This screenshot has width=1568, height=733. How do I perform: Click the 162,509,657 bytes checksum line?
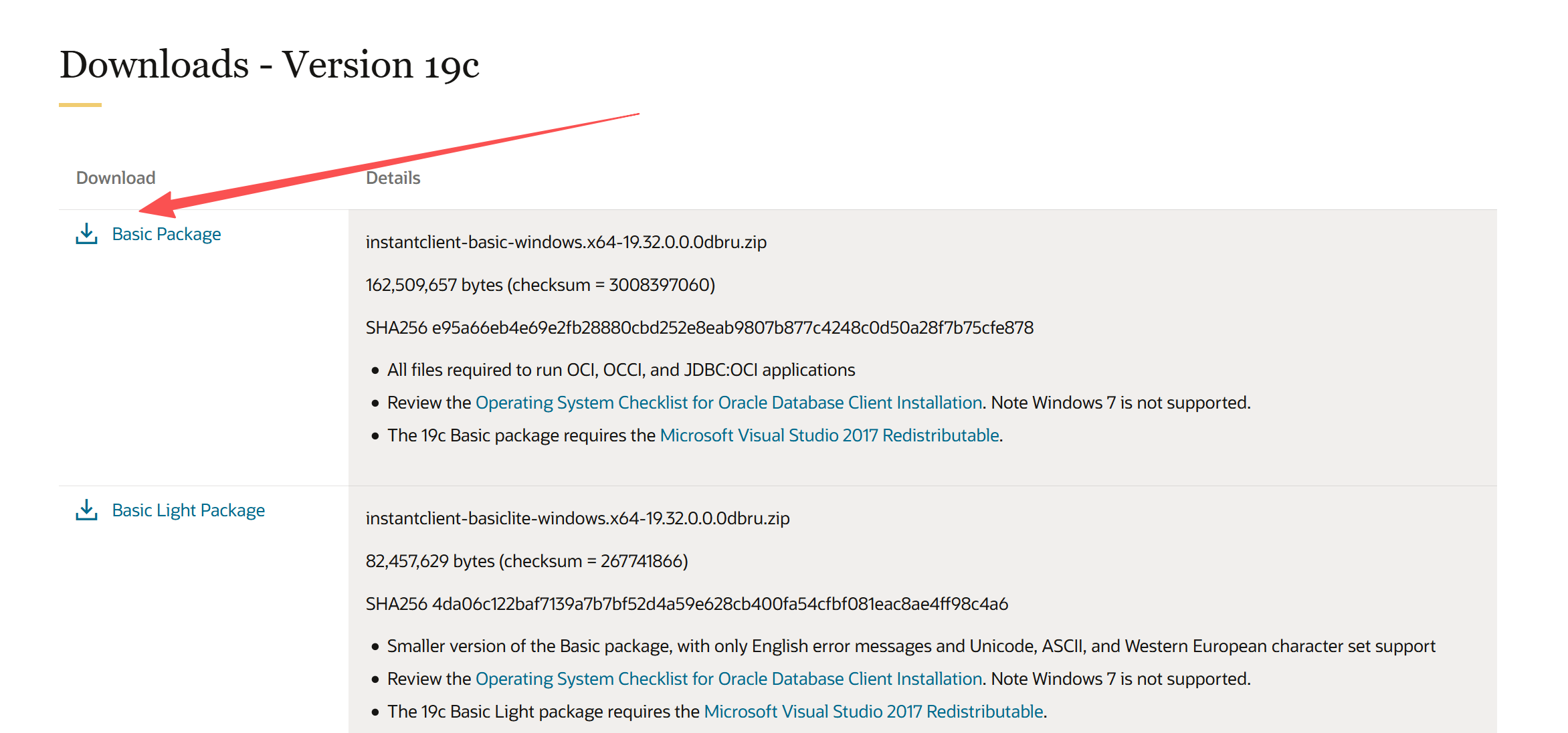(541, 285)
